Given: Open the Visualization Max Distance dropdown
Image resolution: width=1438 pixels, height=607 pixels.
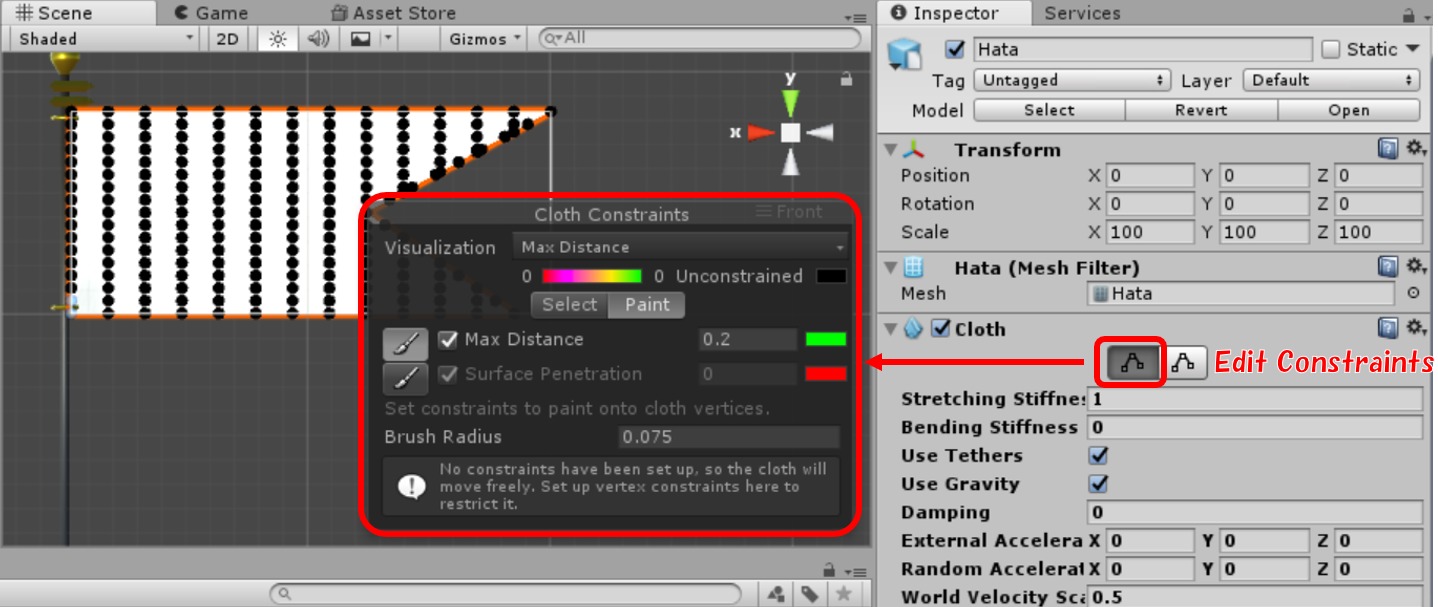Looking at the screenshot, I should point(680,247).
